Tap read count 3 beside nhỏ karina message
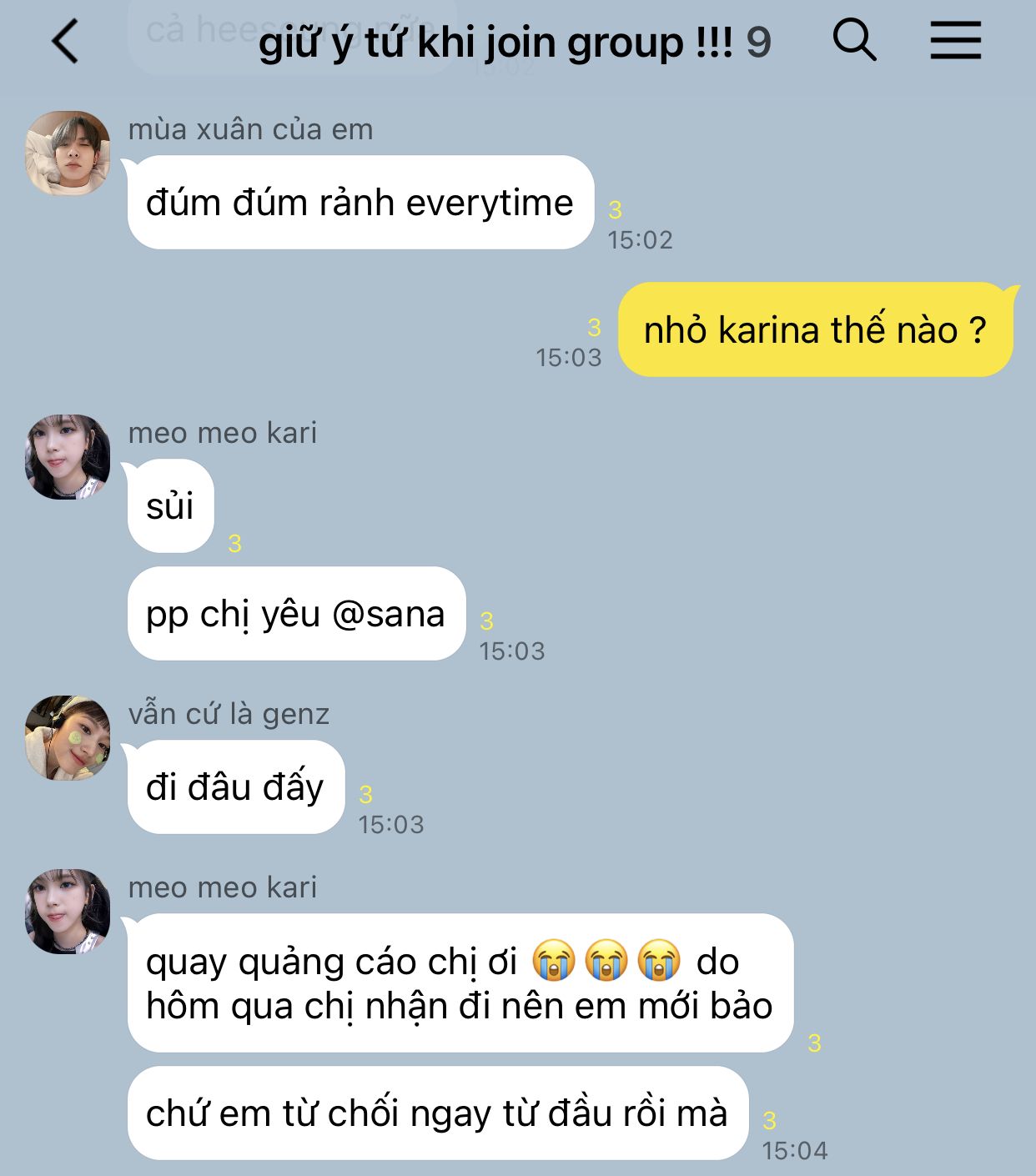 (594, 327)
